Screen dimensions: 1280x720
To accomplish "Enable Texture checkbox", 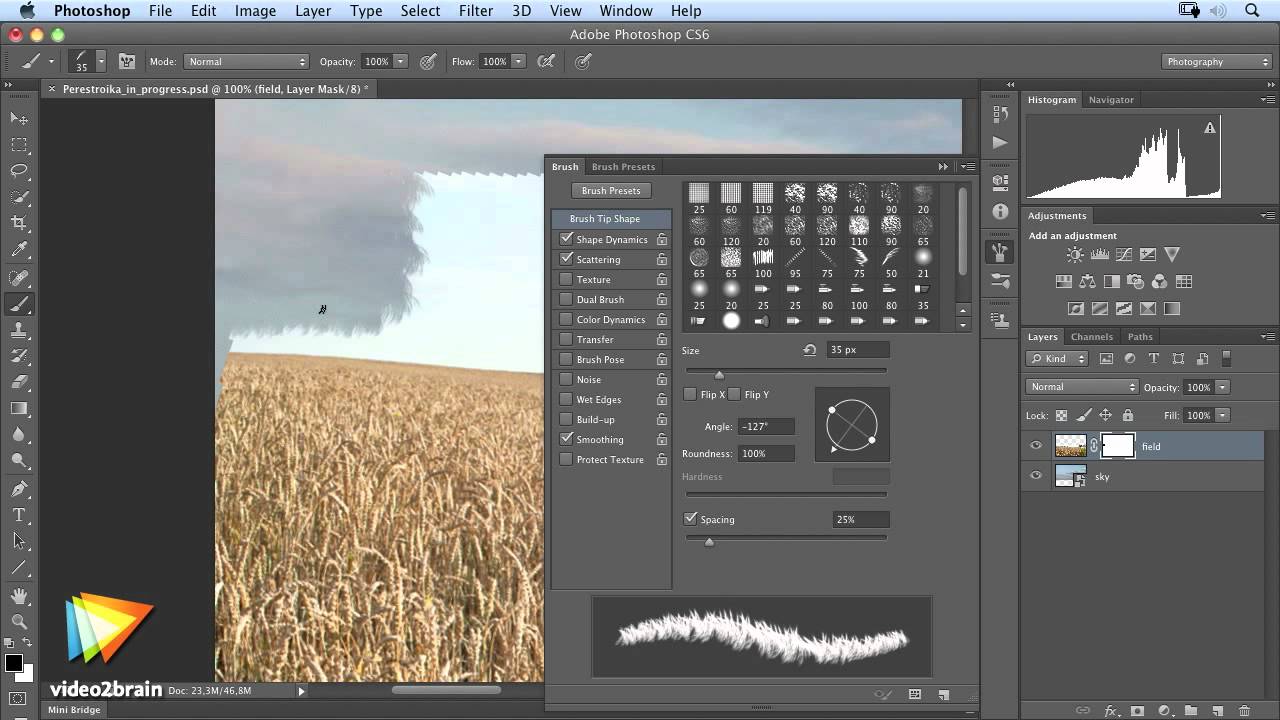I will (567, 279).
